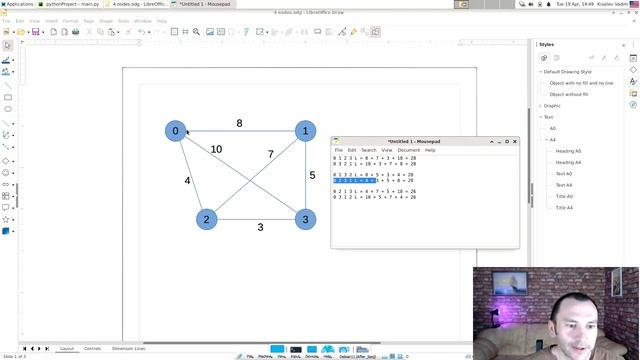Image resolution: width=640 pixels, height=360 pixels.
Task: Select the Title A4 style
Action: (564, 208)
